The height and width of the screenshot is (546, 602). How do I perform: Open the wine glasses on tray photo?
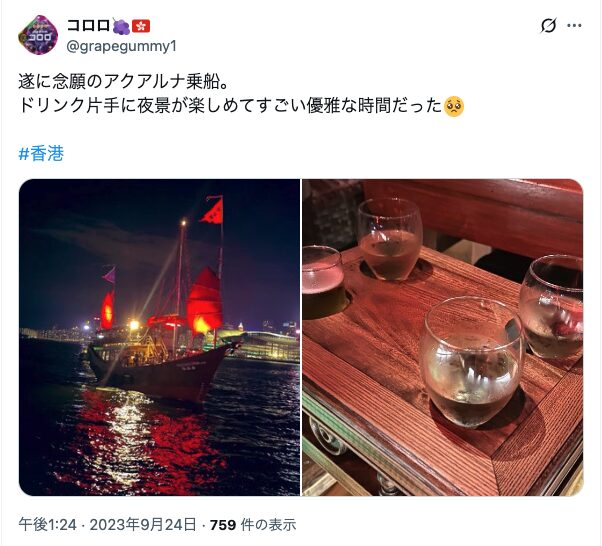(x=443, y=337)
